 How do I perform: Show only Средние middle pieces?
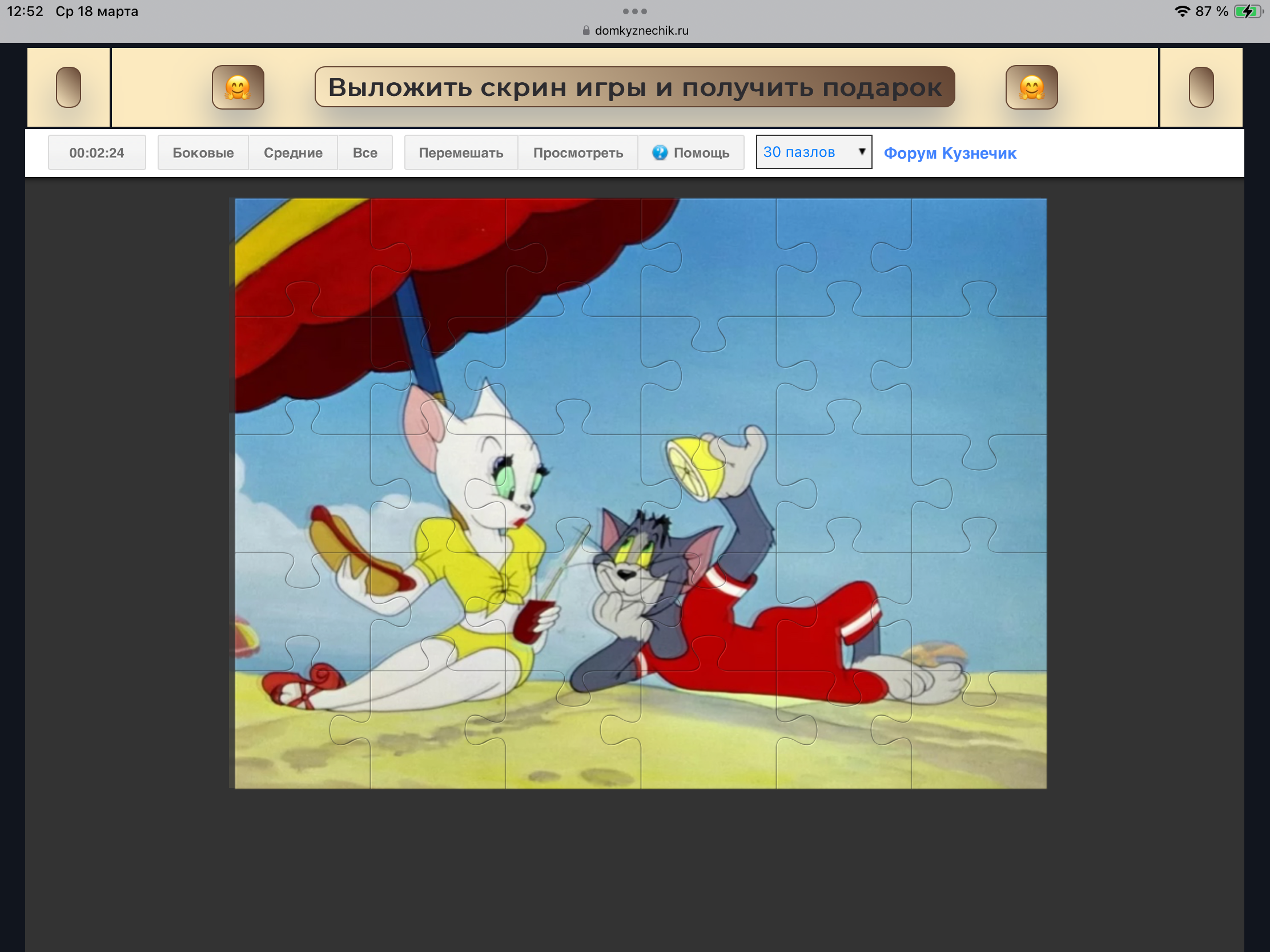tap(293, 152)
